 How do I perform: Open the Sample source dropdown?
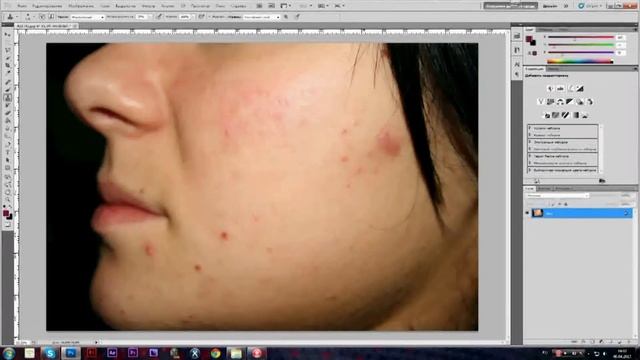point(261,17)
